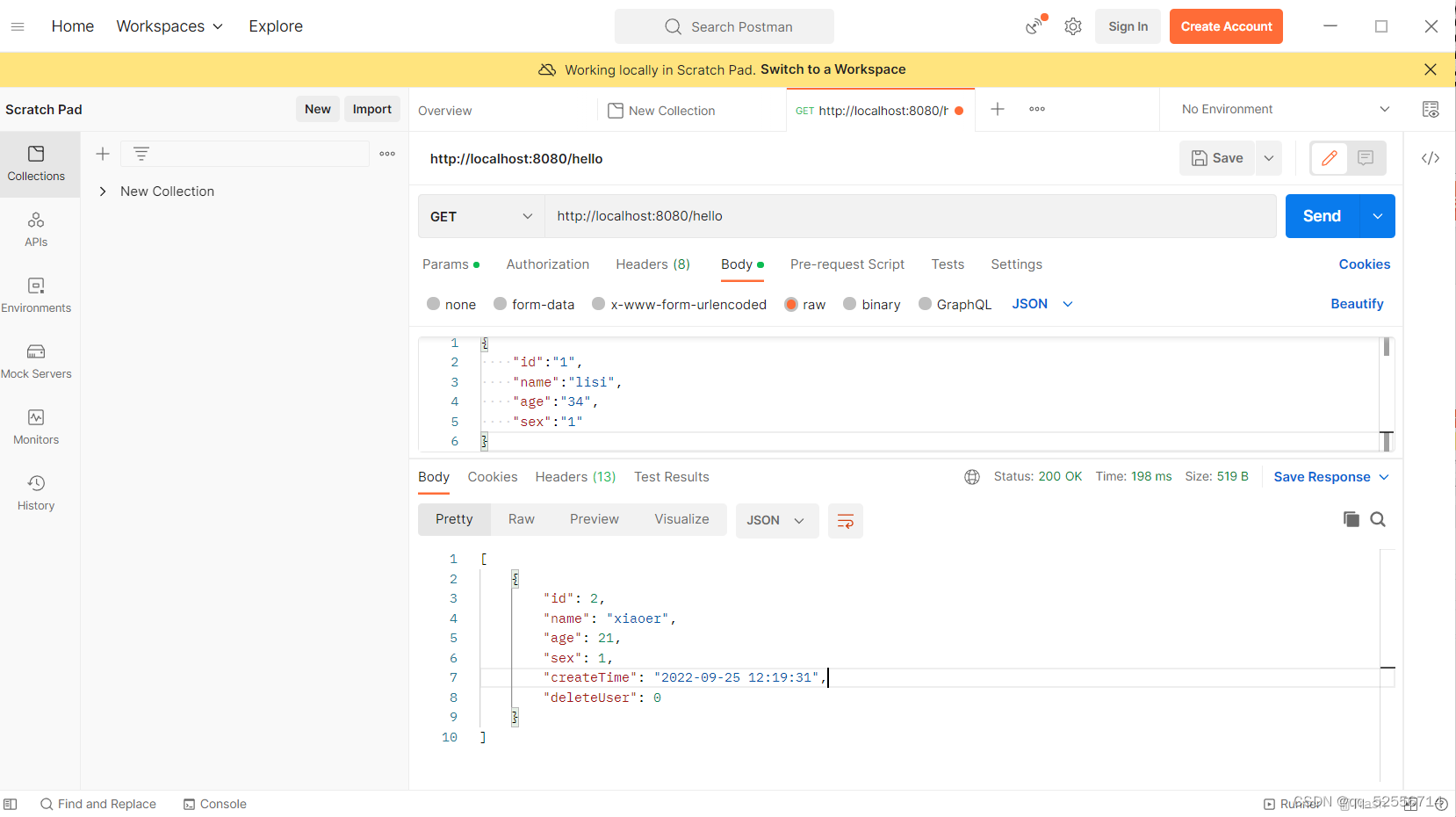Add a new request tab with plus

(x=998, y=109)
